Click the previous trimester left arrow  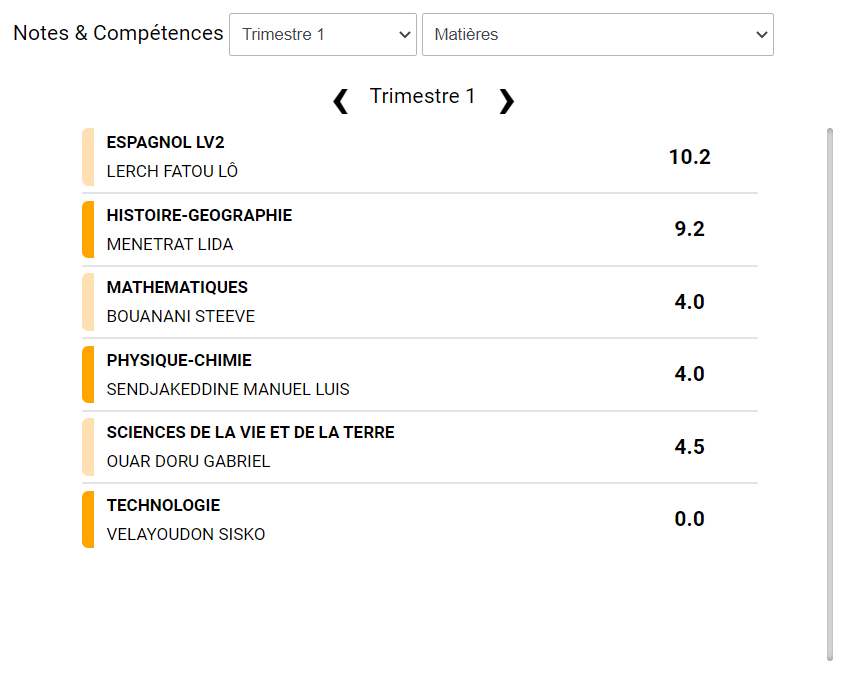(340, 101)
